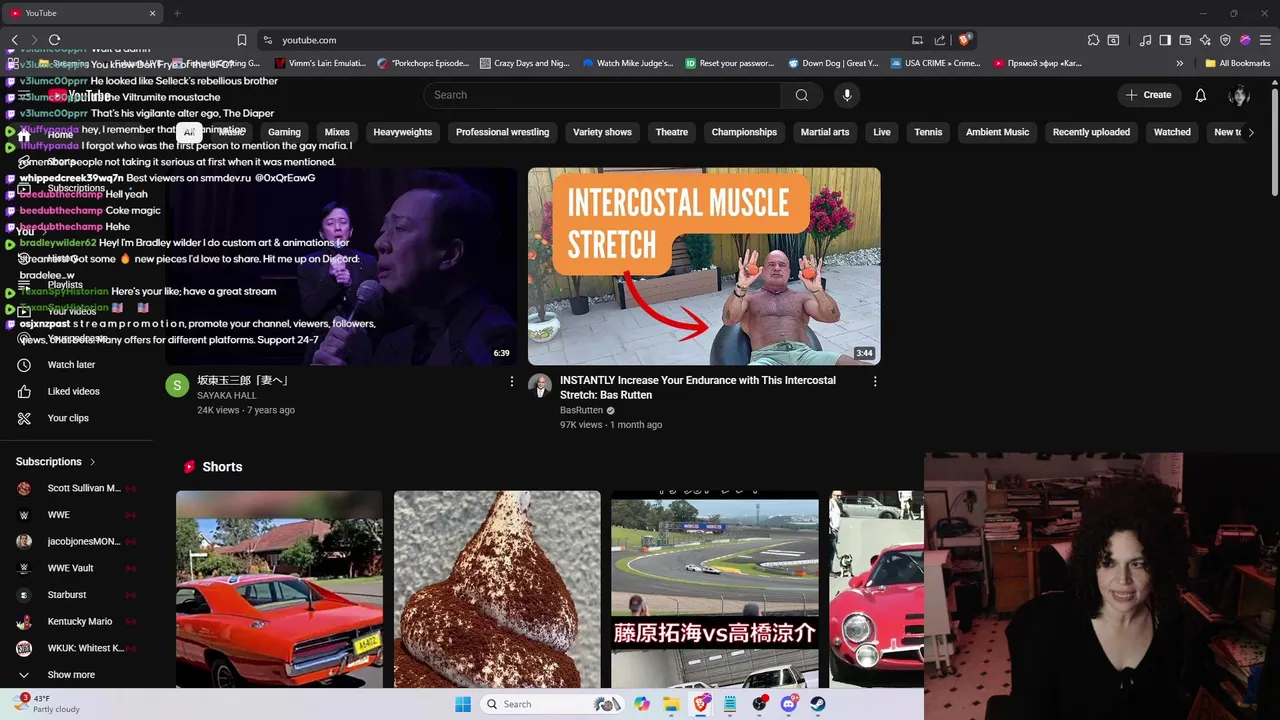This screenshot has height=720, width=1280.
Task: Open the Brave Shields lion icon
Action: coord(964,40)
